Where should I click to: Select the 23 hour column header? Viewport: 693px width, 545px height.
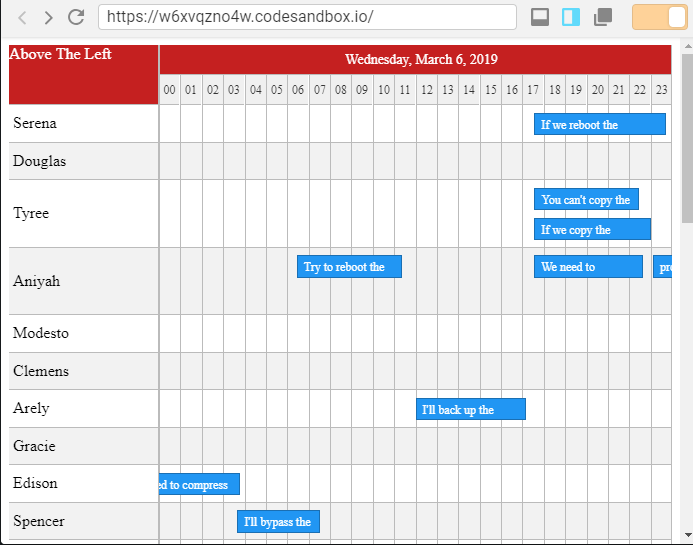pos(661,90)
